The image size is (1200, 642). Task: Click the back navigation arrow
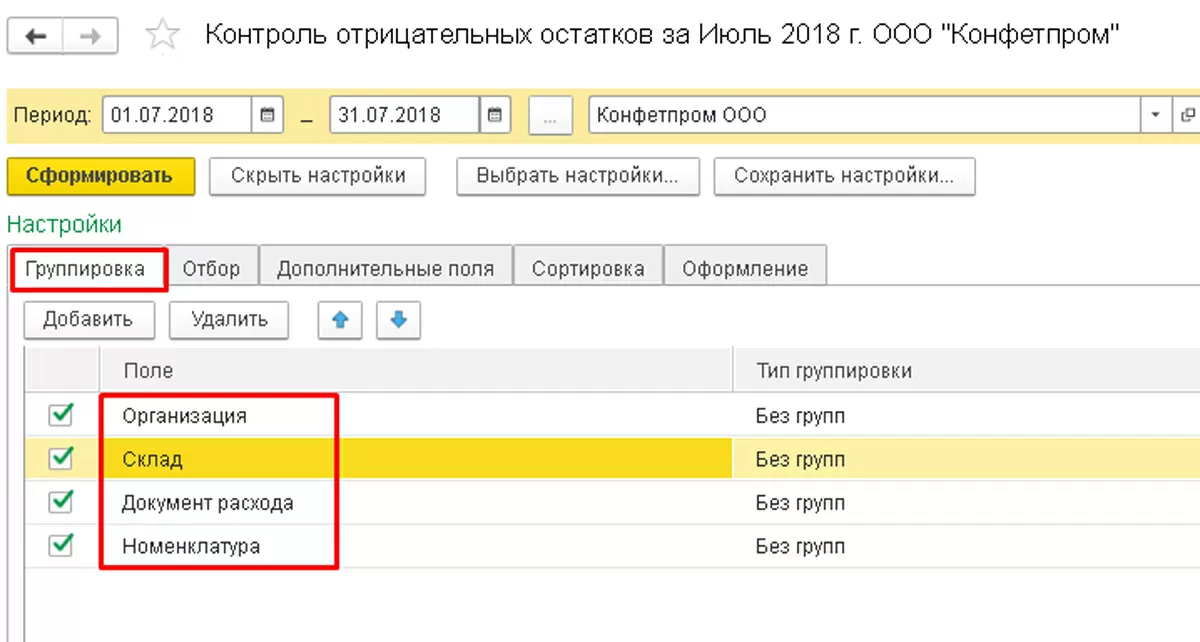pyautogui.click(x=36, y=37)
